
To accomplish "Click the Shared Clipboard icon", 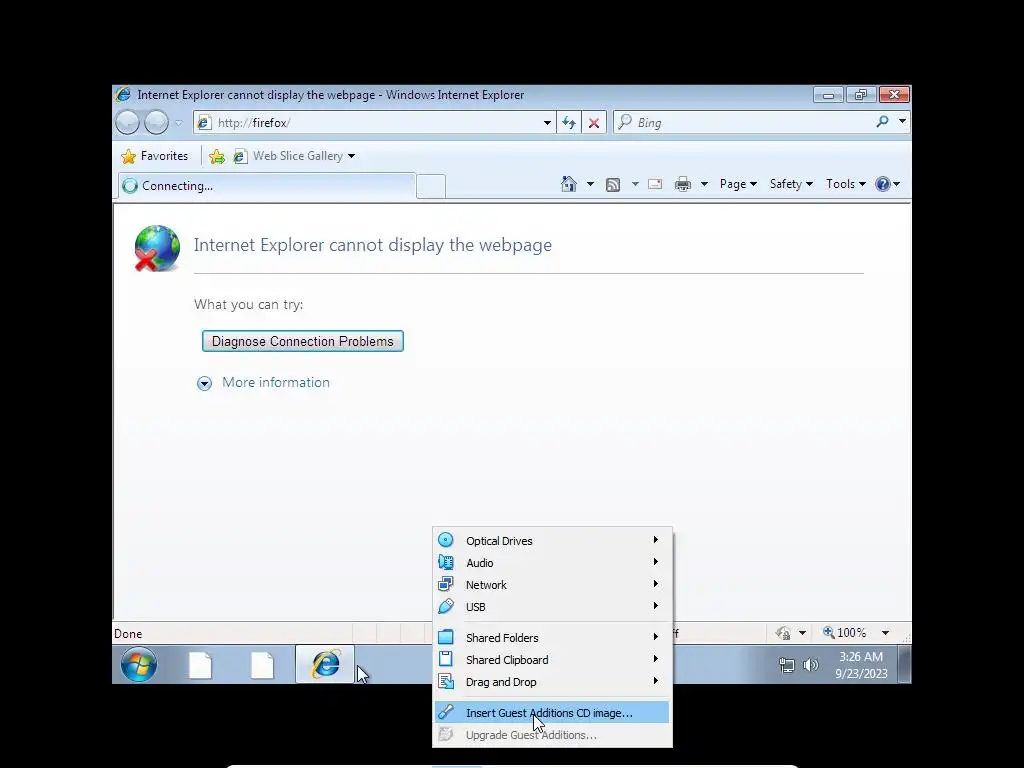I will tap(446, 660).
